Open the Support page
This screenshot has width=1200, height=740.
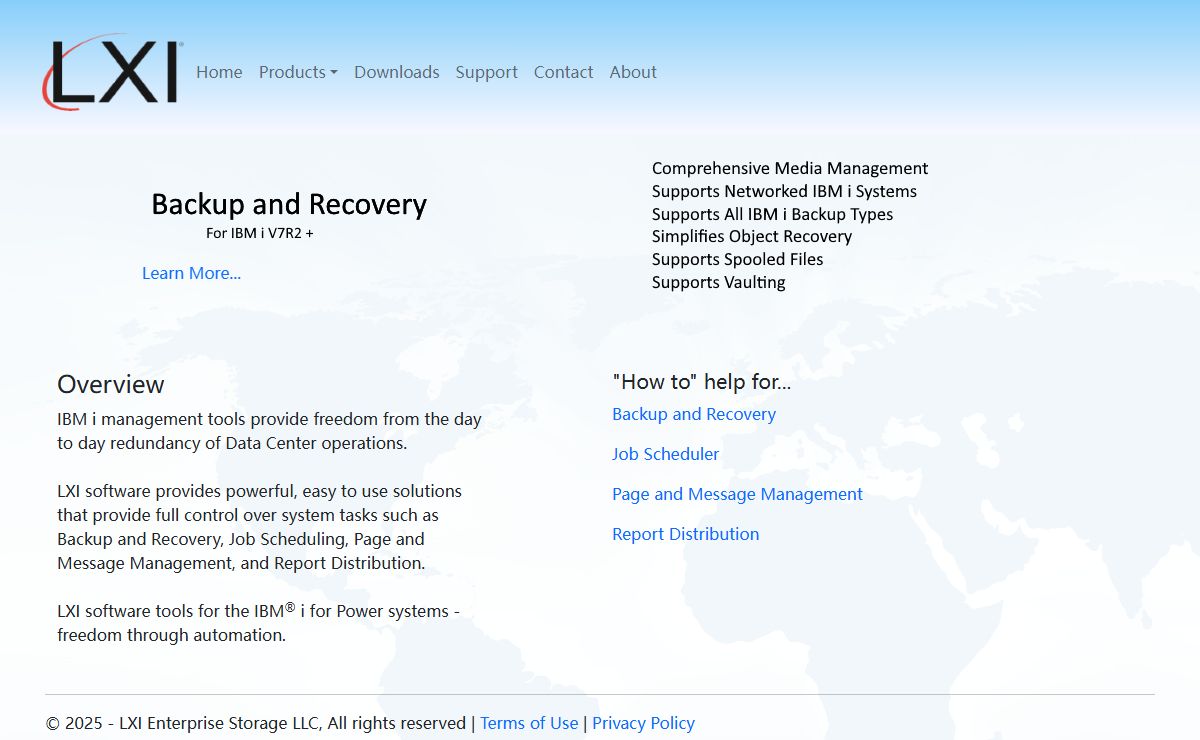[487, 72]
